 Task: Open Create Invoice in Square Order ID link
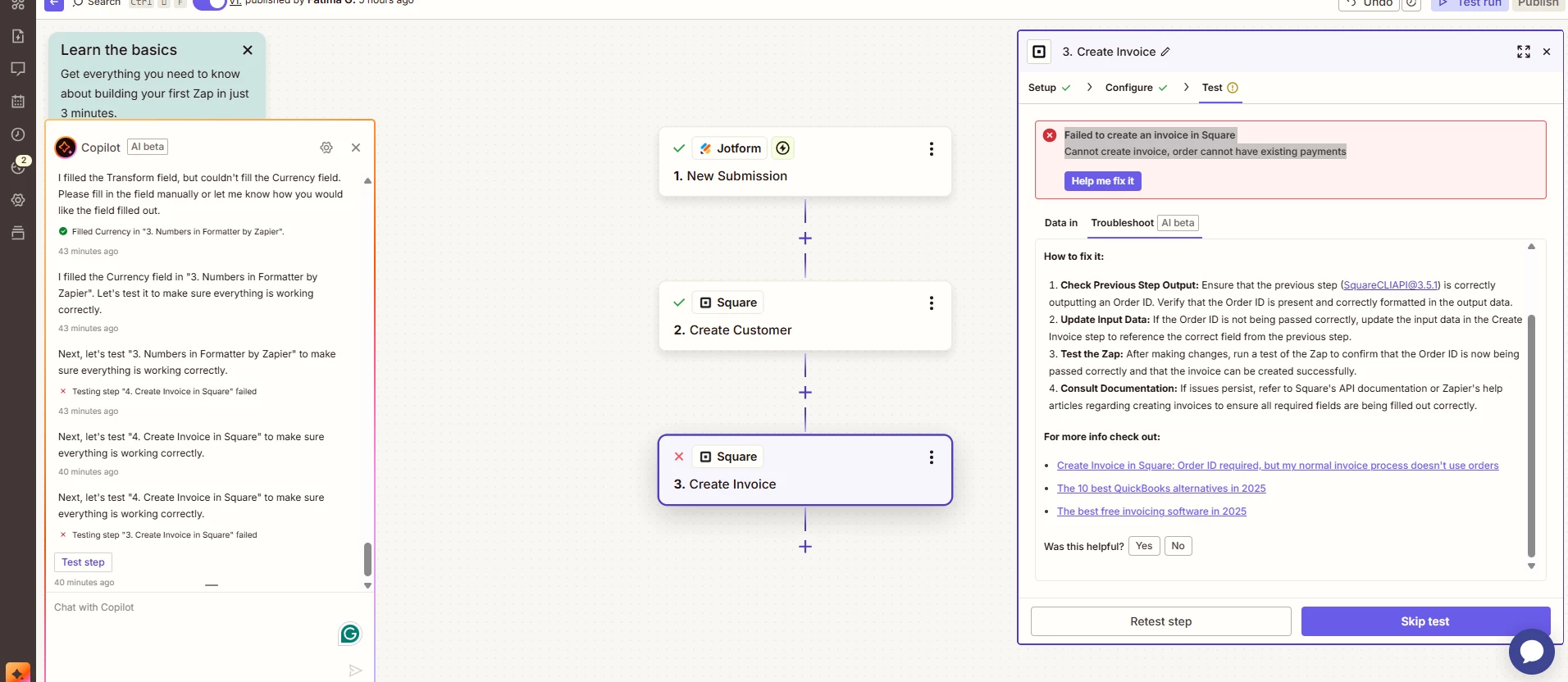tap(1278, 466)
